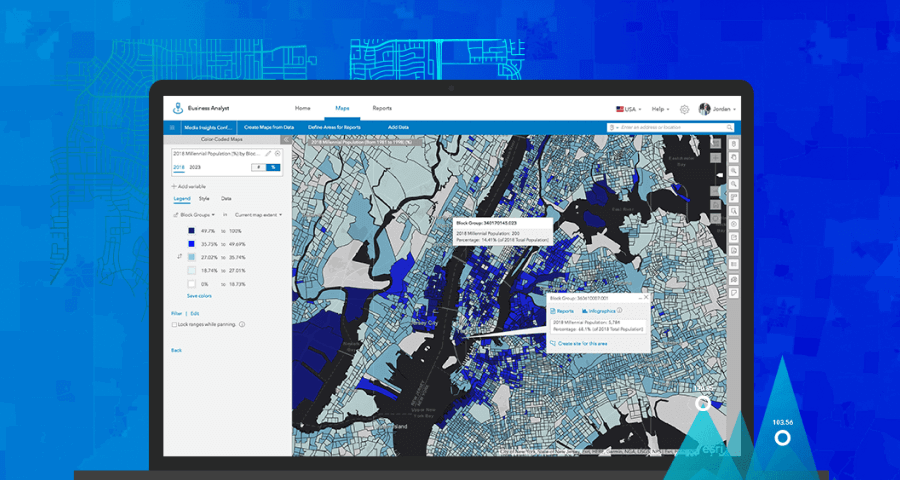The width and height of the screenshot is (900, 480).
Task: Switch values to the # count toggle
Action: pyautogui.click(x=259, y=167)
